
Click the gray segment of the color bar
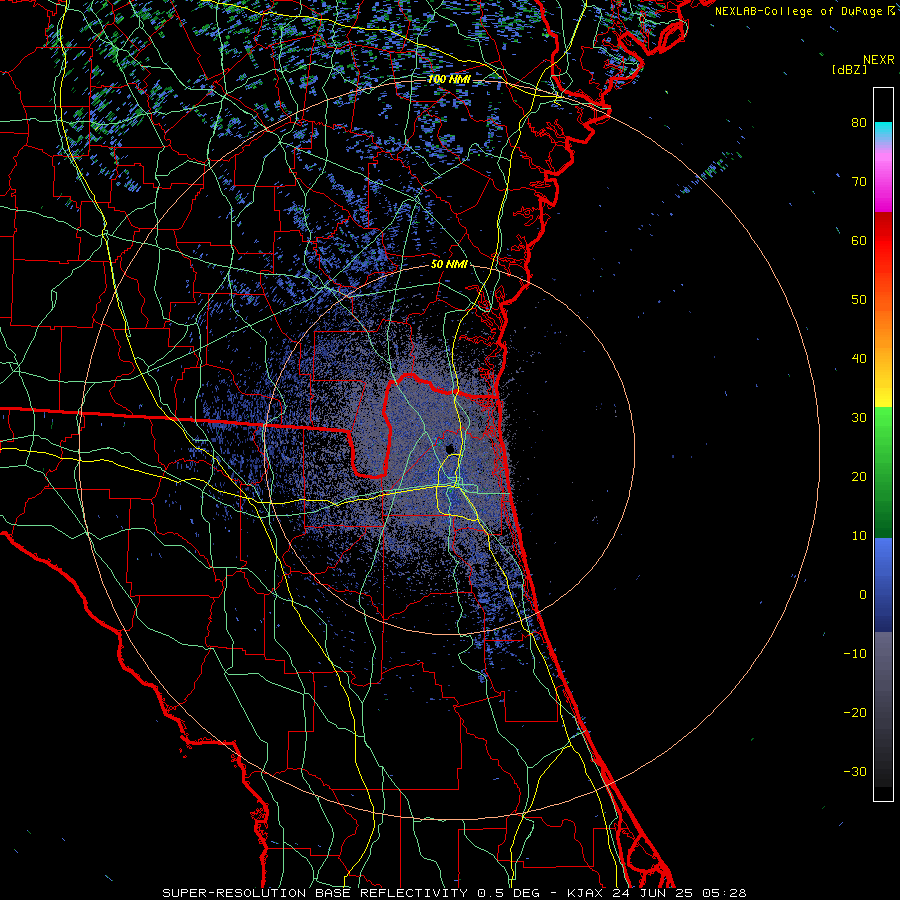tap(883, 709)
